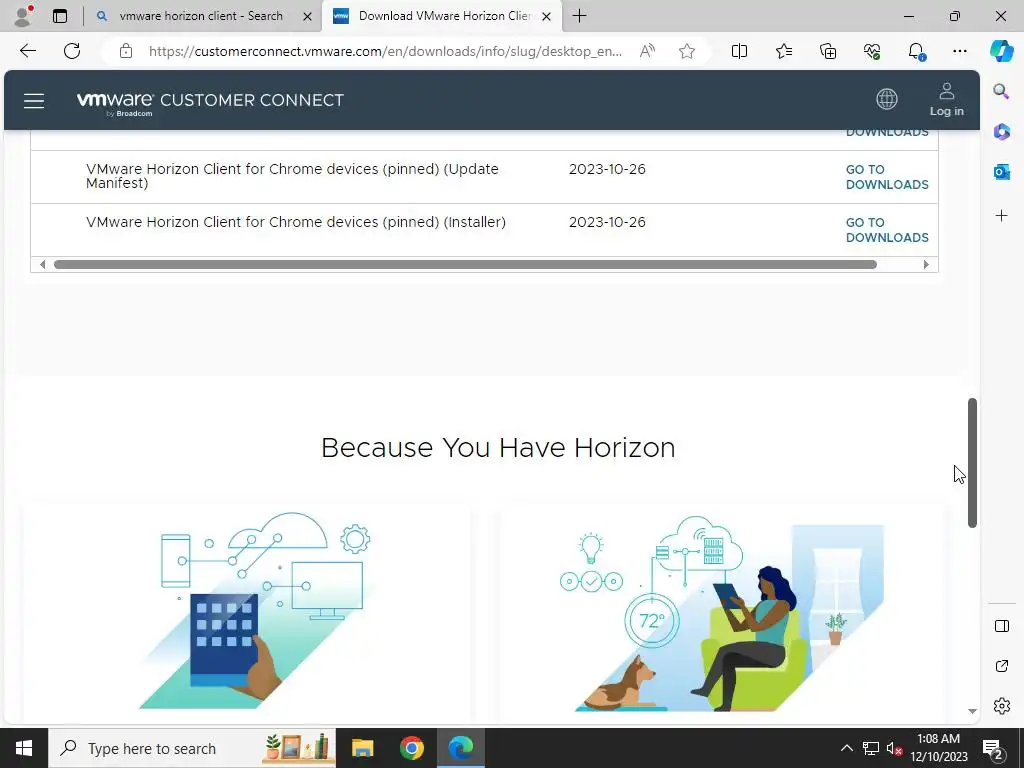Open the taskbar clock and date
The height and width of the screenshot is (768, 1024).
(x=938, y=748)
